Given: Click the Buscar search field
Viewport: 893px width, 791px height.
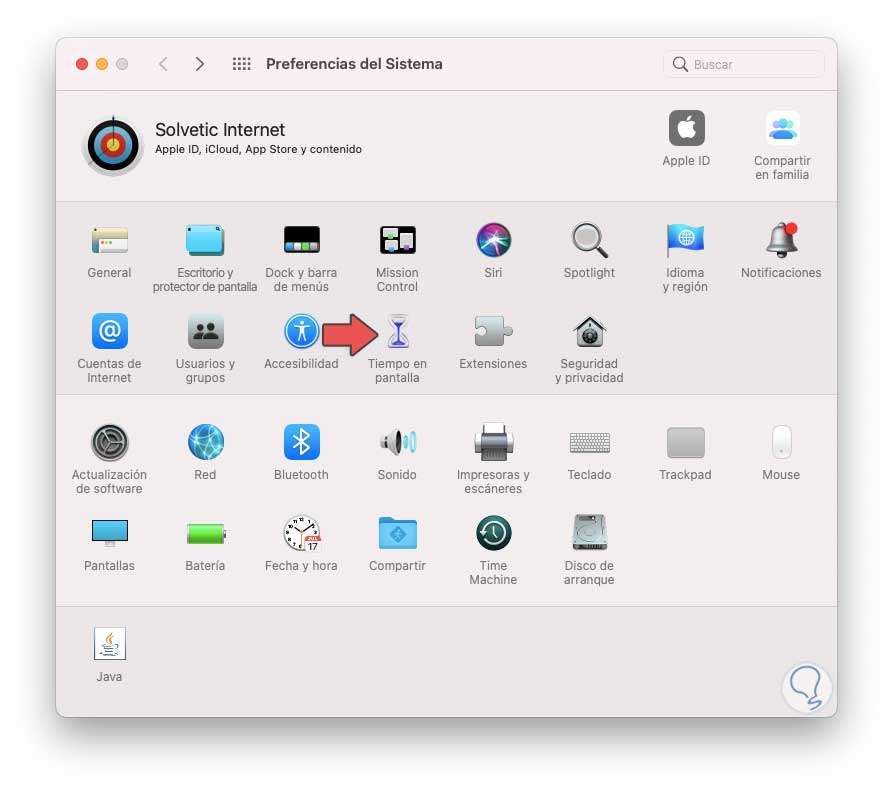Looking at the screenshot, I should [744, 64].
